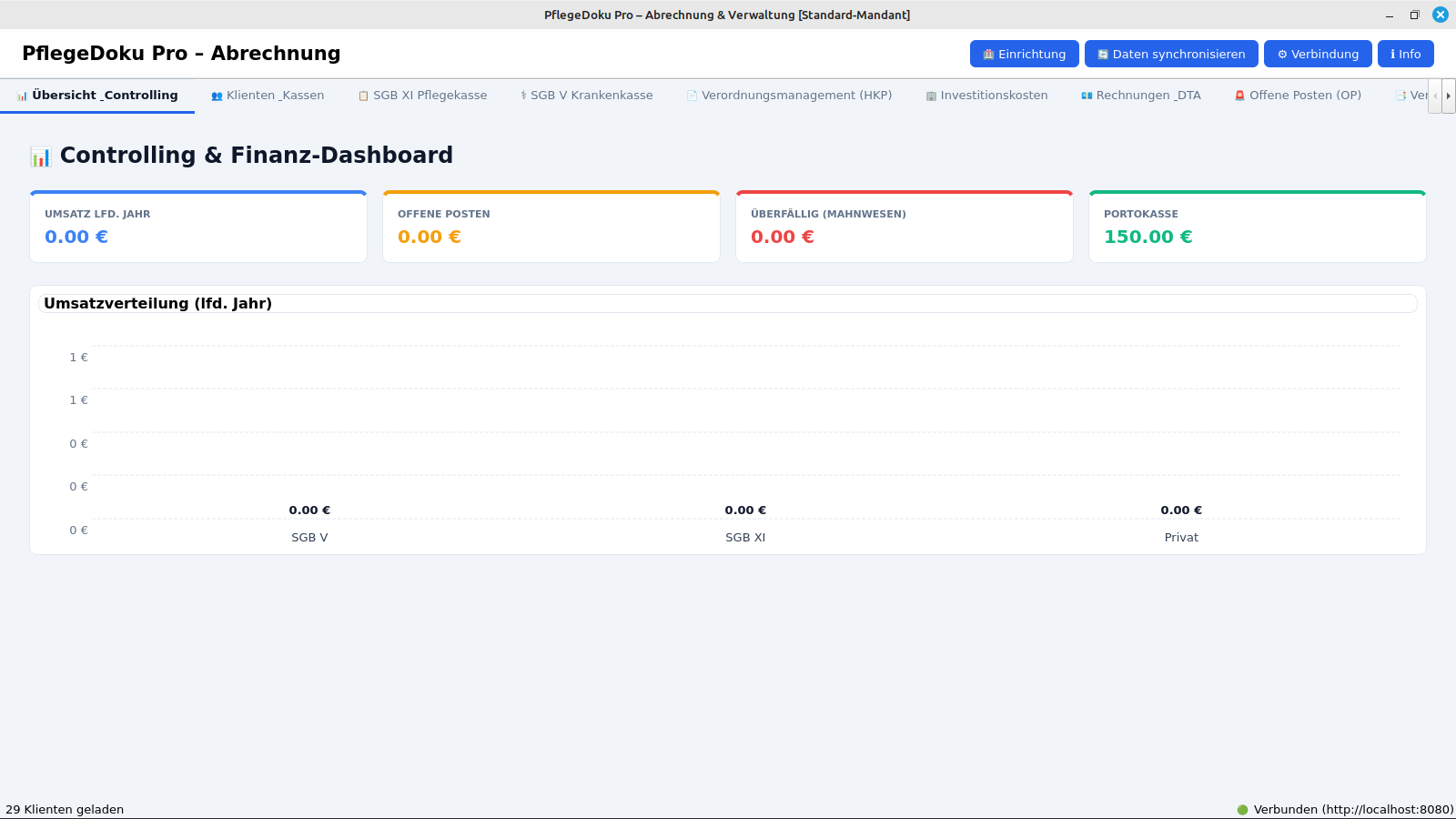Click the dashboard chart icon beside heading

click(41, 157)
